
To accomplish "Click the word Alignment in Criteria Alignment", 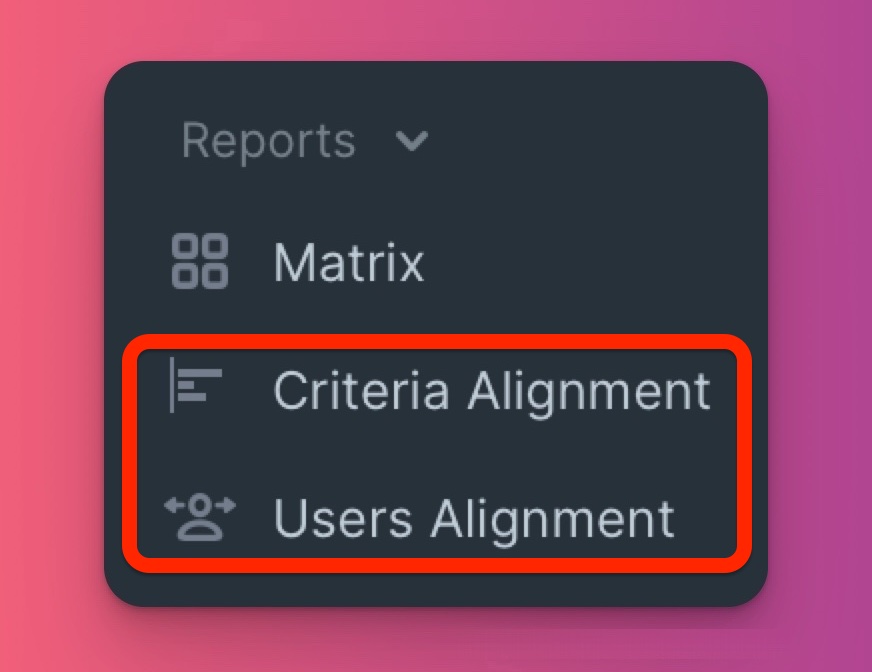I will [x=589, y=393].
